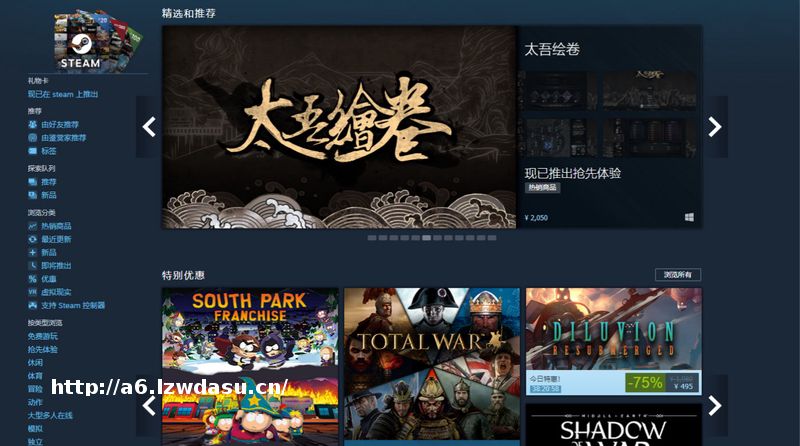Open the South Park Franchise offer thumbnail
Image resolution: width=800 pixels, height=446 pixels.
(x=250, y=366)
